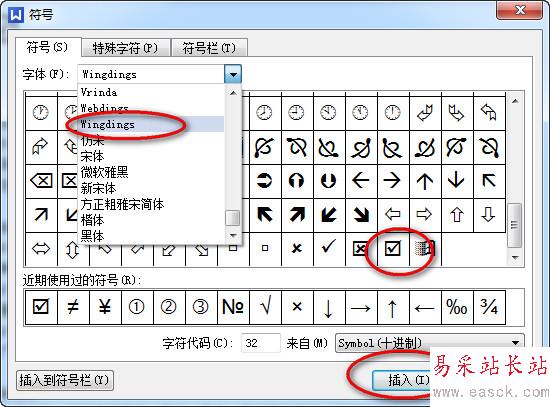Choose Vrinda in the font list
550x407 pixels.
click(x=151, y=92)
